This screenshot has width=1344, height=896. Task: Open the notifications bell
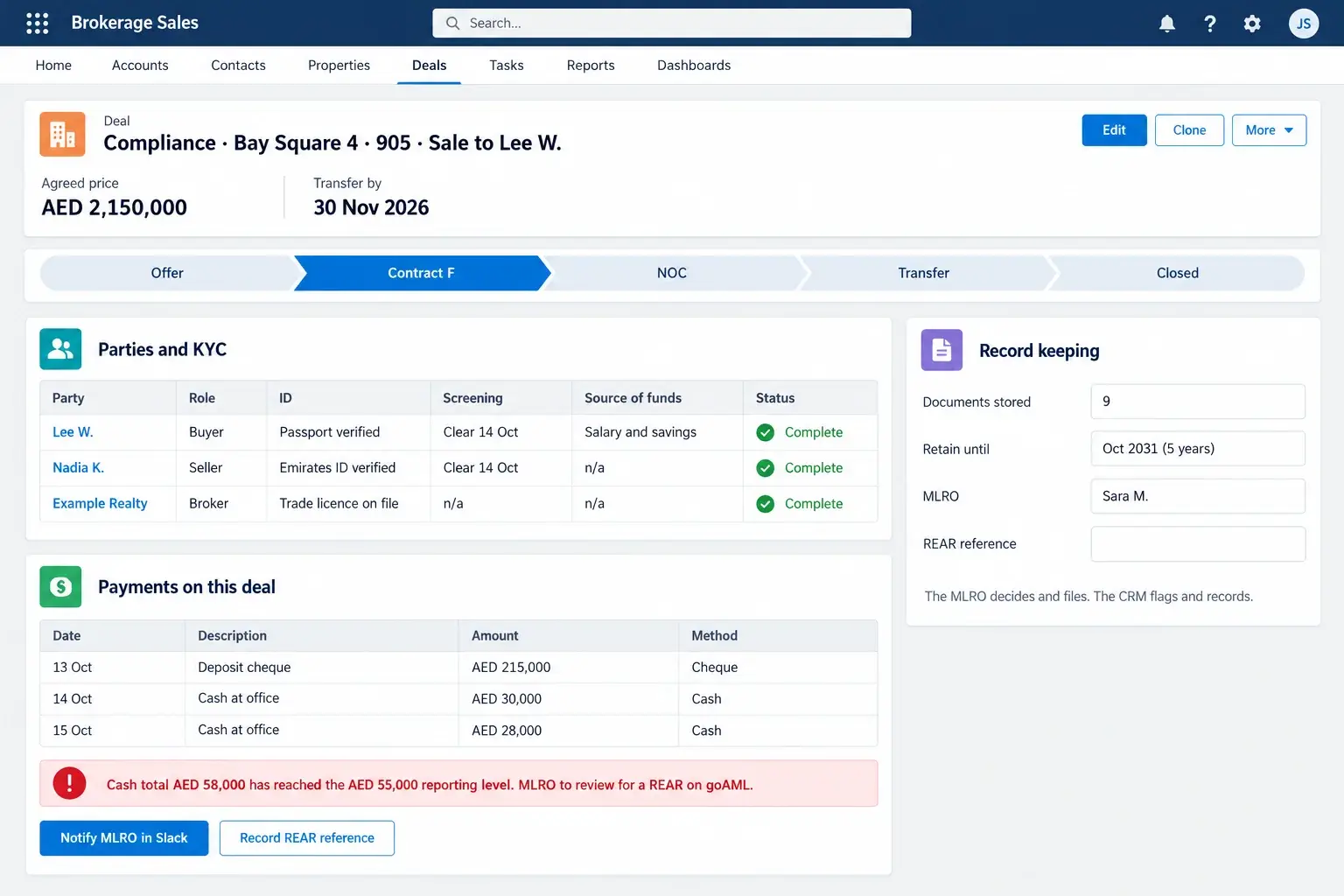coord(1167,24)
